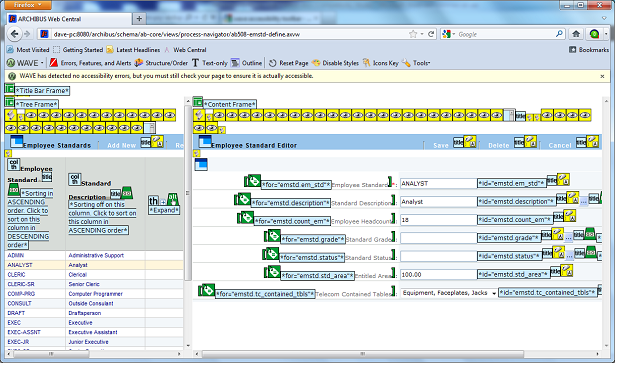Click the address bar URL field
This screenshot has width=618, height=365.
229,34
